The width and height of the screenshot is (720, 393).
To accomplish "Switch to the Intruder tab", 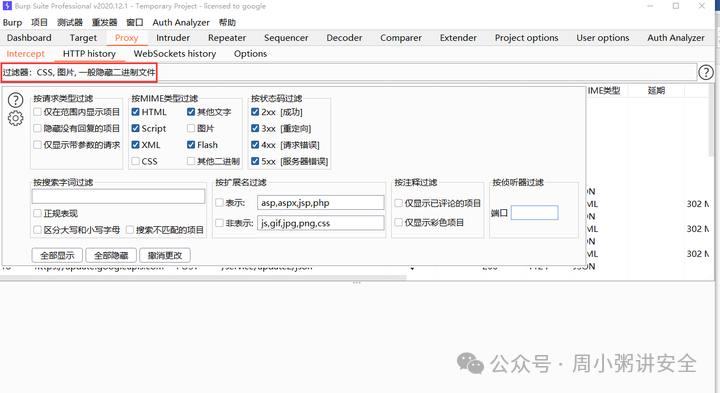I will click(x=173, y=38).
